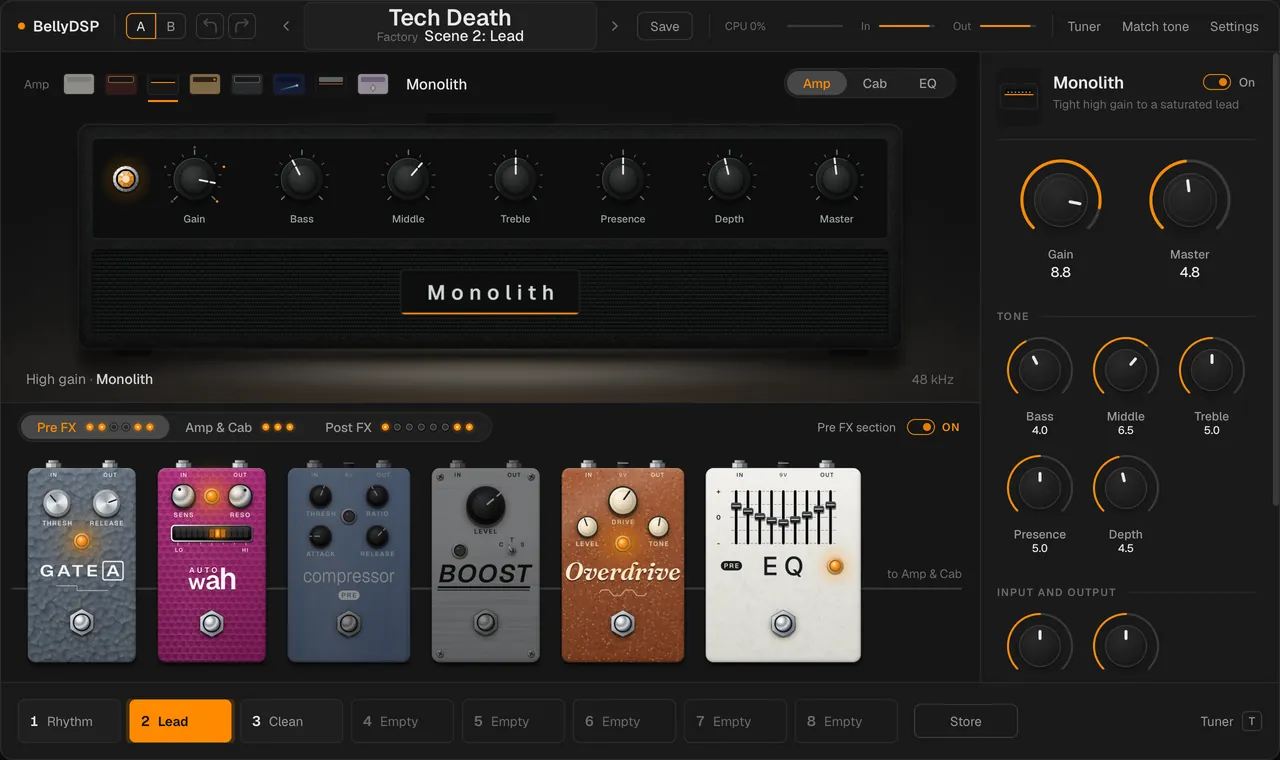Click the Depth knob in the side panel

click(1126, 489)
